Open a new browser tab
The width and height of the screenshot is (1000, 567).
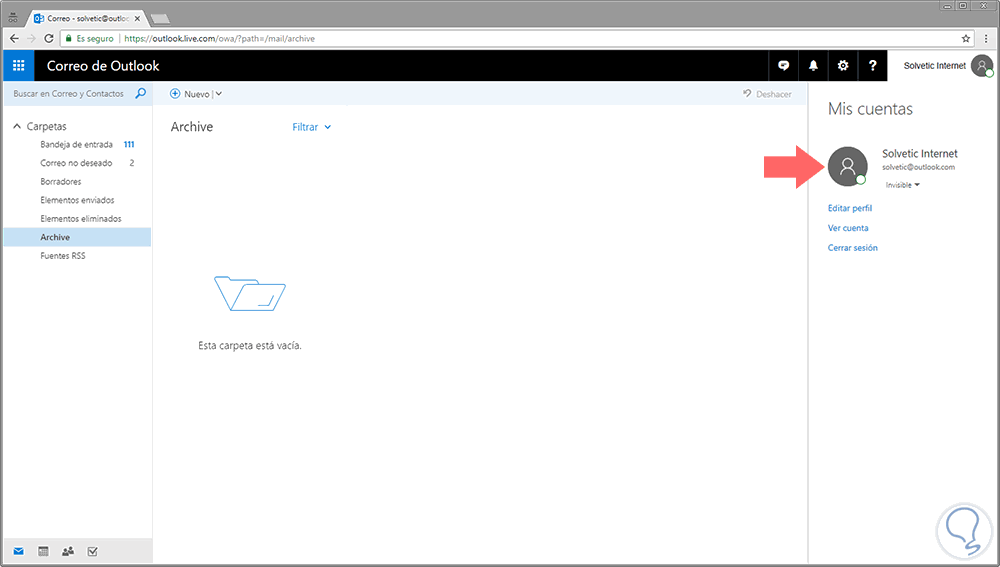coord(159,18)
